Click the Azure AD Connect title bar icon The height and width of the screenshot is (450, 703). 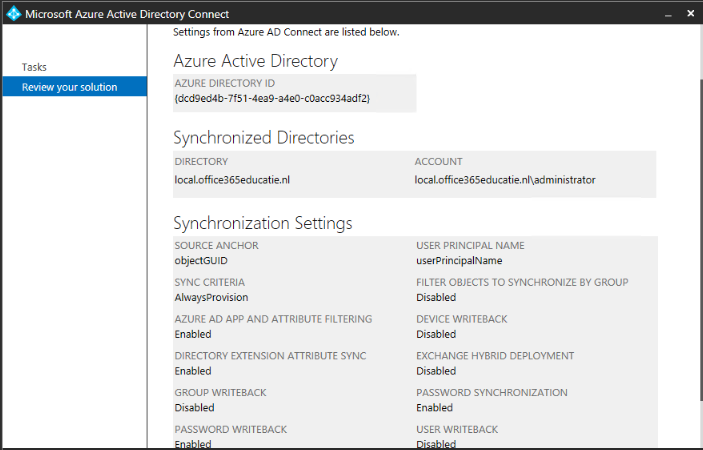tap(12, 14)
